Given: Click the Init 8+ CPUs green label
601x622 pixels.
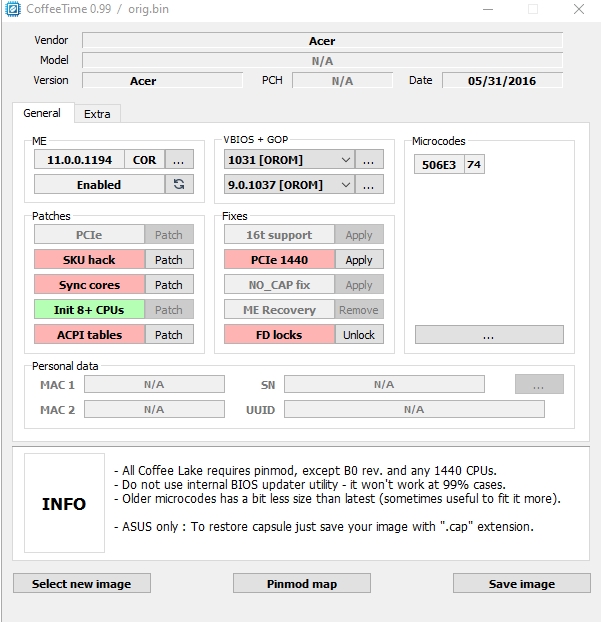Looking at the screenshot, I should tap(89, 309).
